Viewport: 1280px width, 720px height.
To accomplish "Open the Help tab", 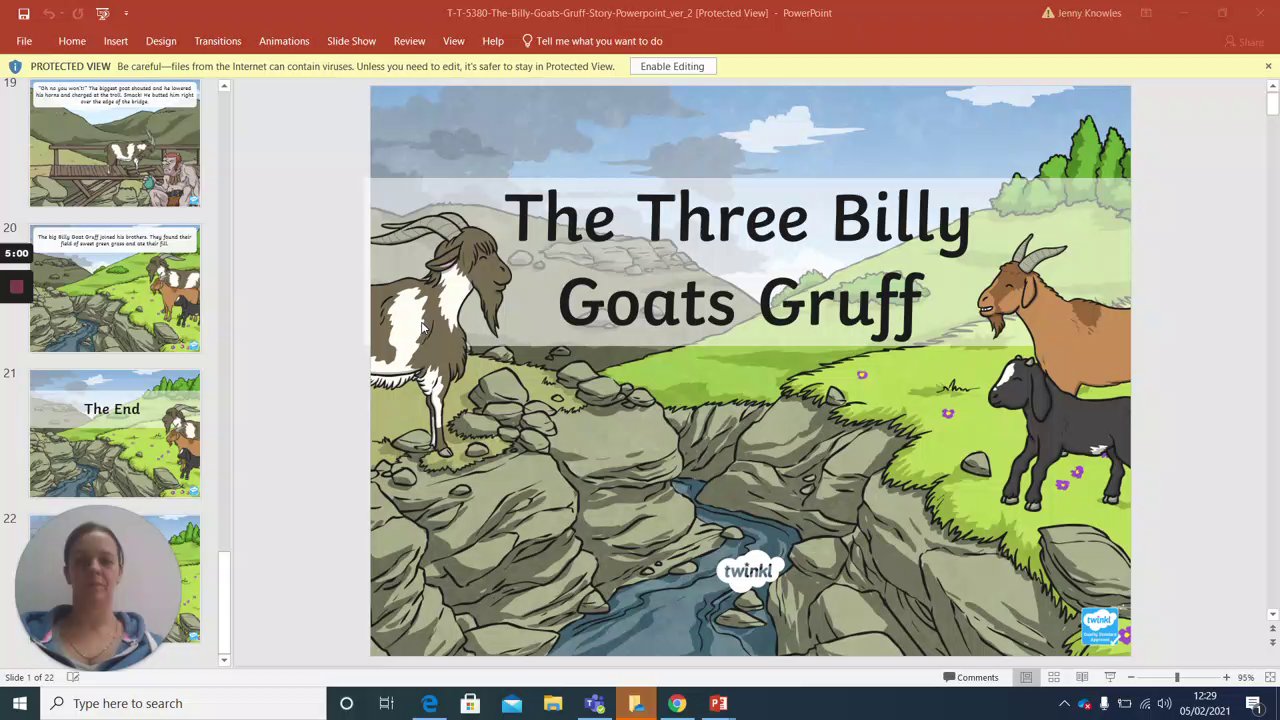I will click(493, 41).
